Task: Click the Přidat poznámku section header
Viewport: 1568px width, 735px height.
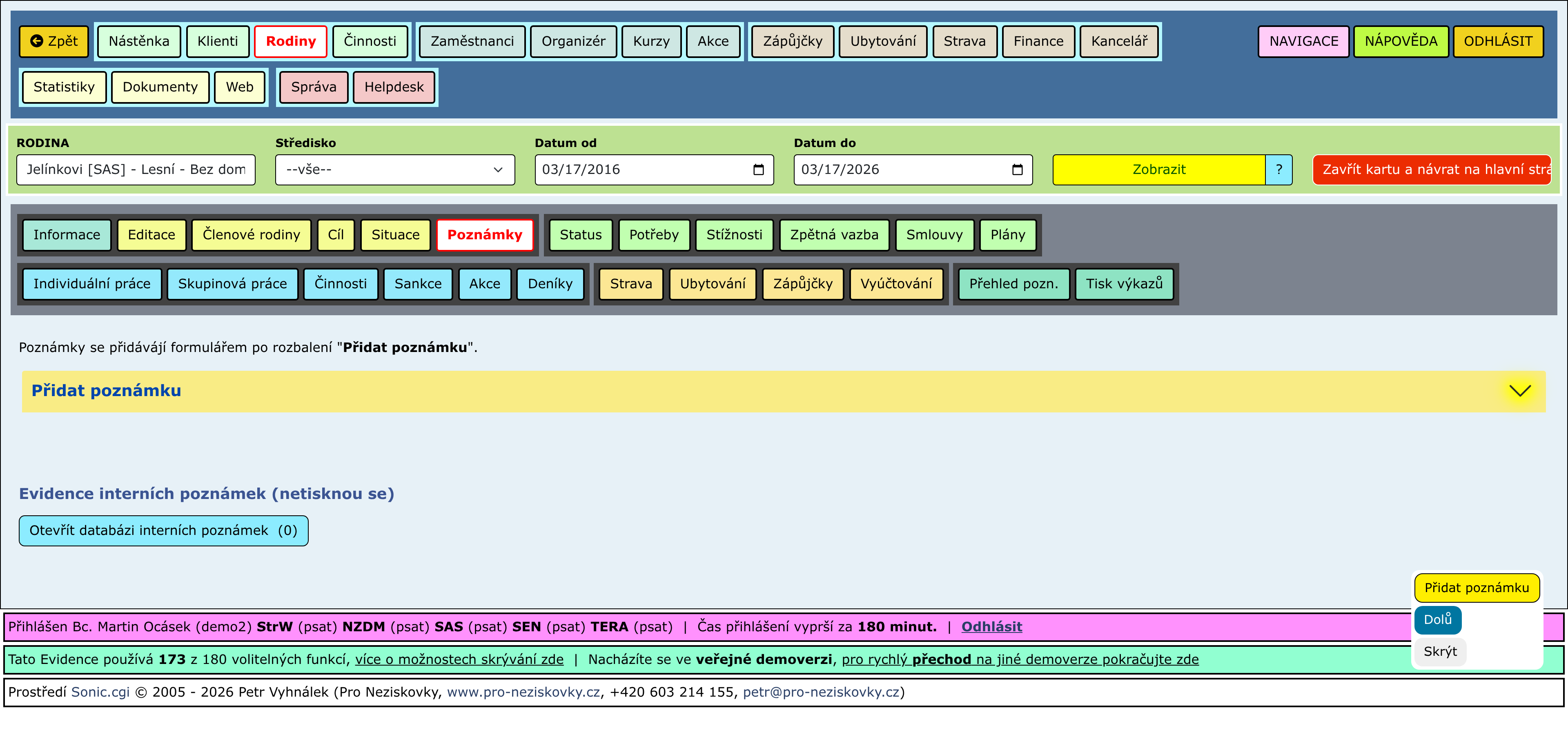Action: tap(107, 391)
